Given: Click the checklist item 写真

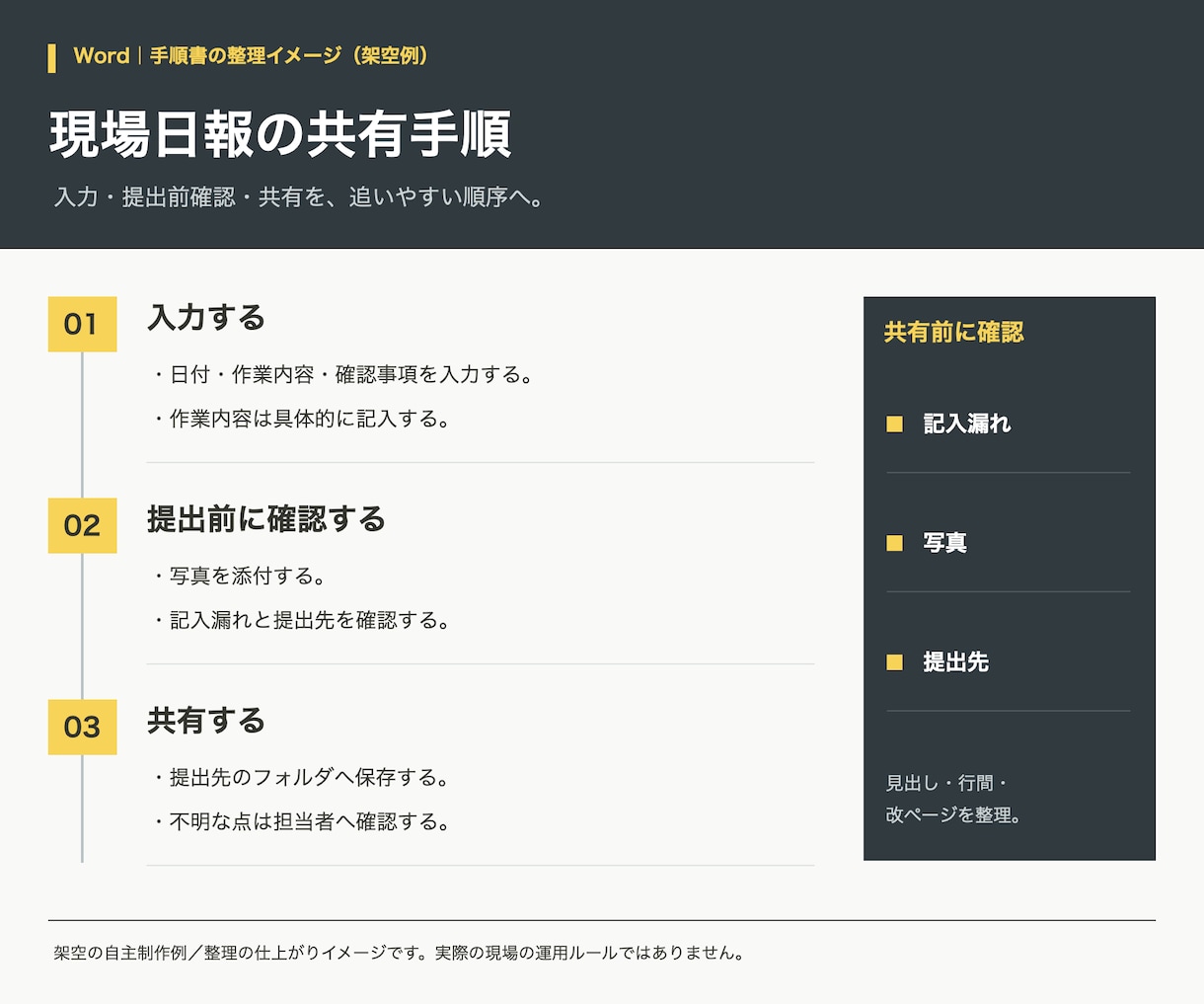Looking at the screenshot, I should coord(945,543).
